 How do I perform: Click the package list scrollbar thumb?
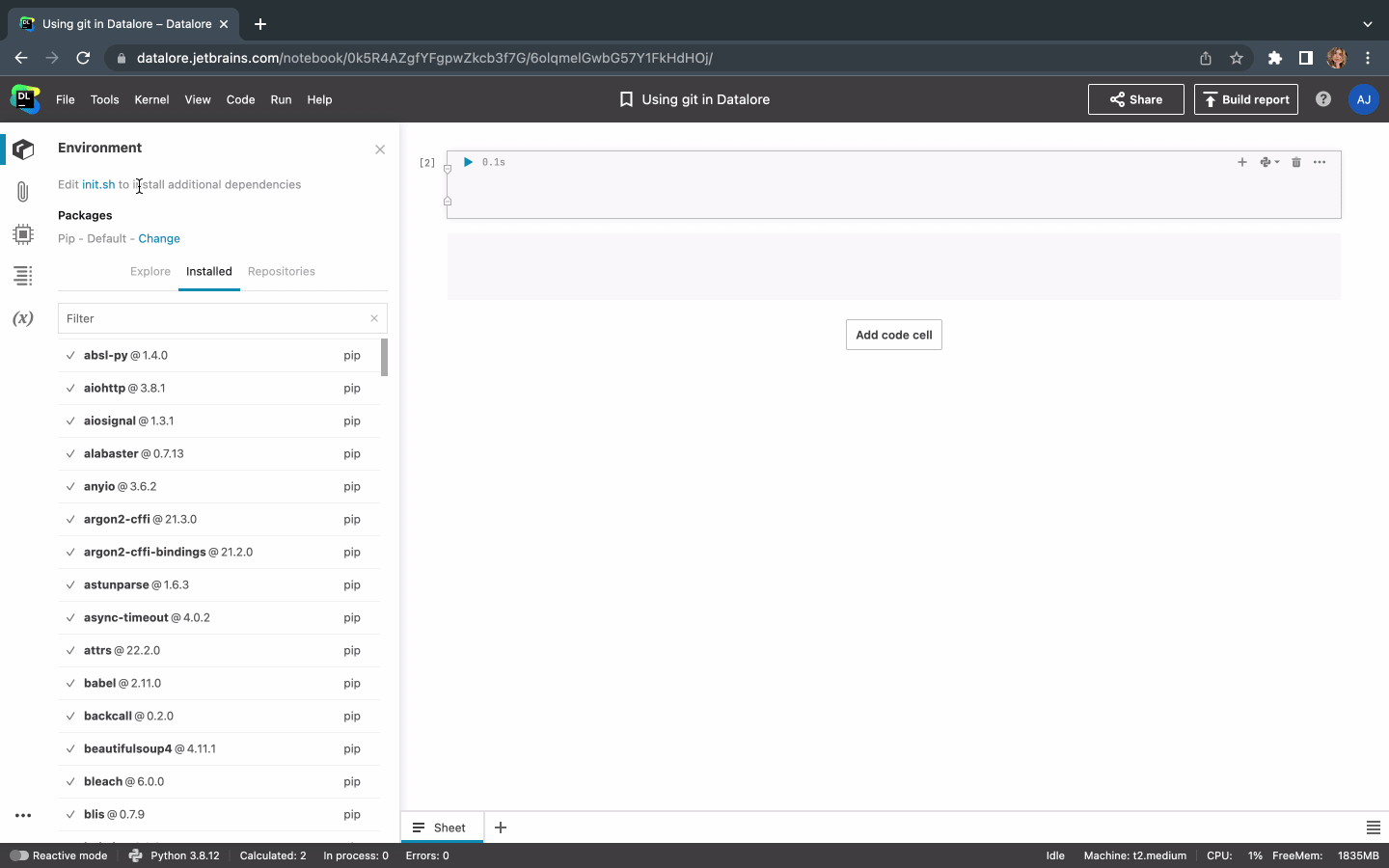[x=384, y=358]
